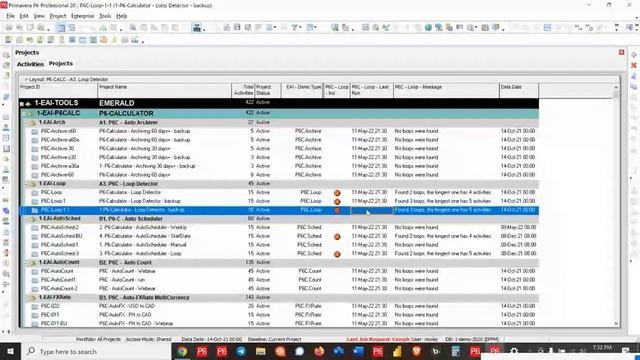This screenshot has height=360, width=640.
Task: Open the Project menu
Action: click(x=58, y=16)
